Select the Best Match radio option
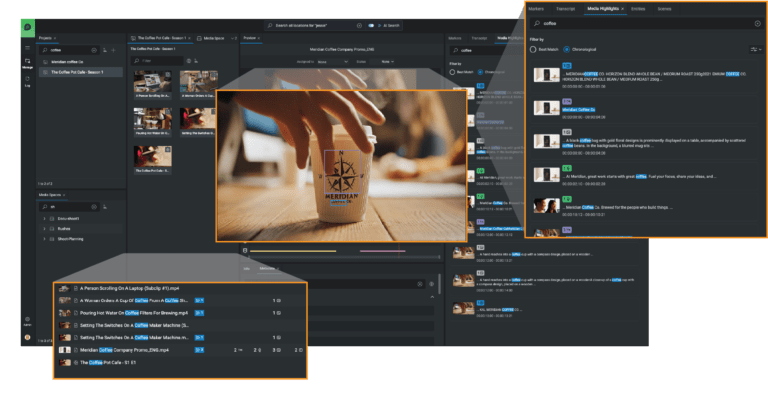 pyautogui.click(x=533, y=49)
